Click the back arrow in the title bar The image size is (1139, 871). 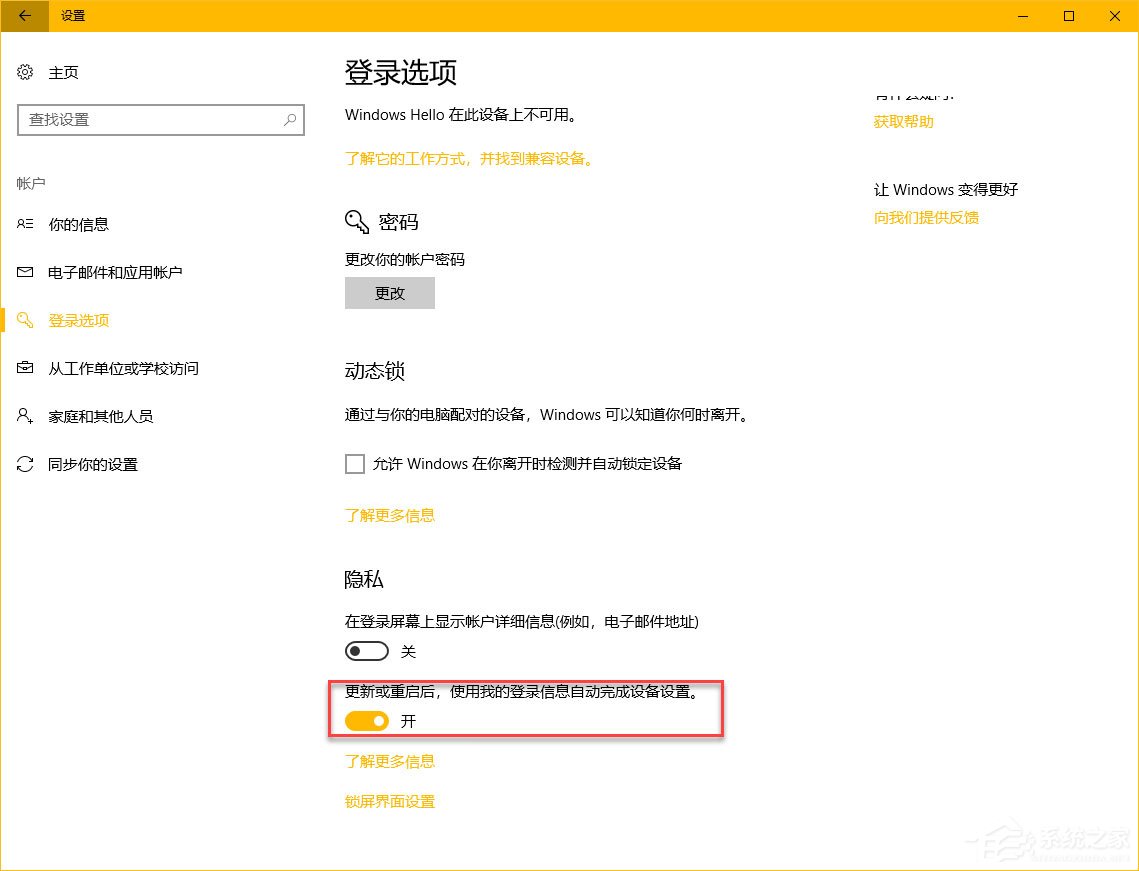tap(22, 16)
